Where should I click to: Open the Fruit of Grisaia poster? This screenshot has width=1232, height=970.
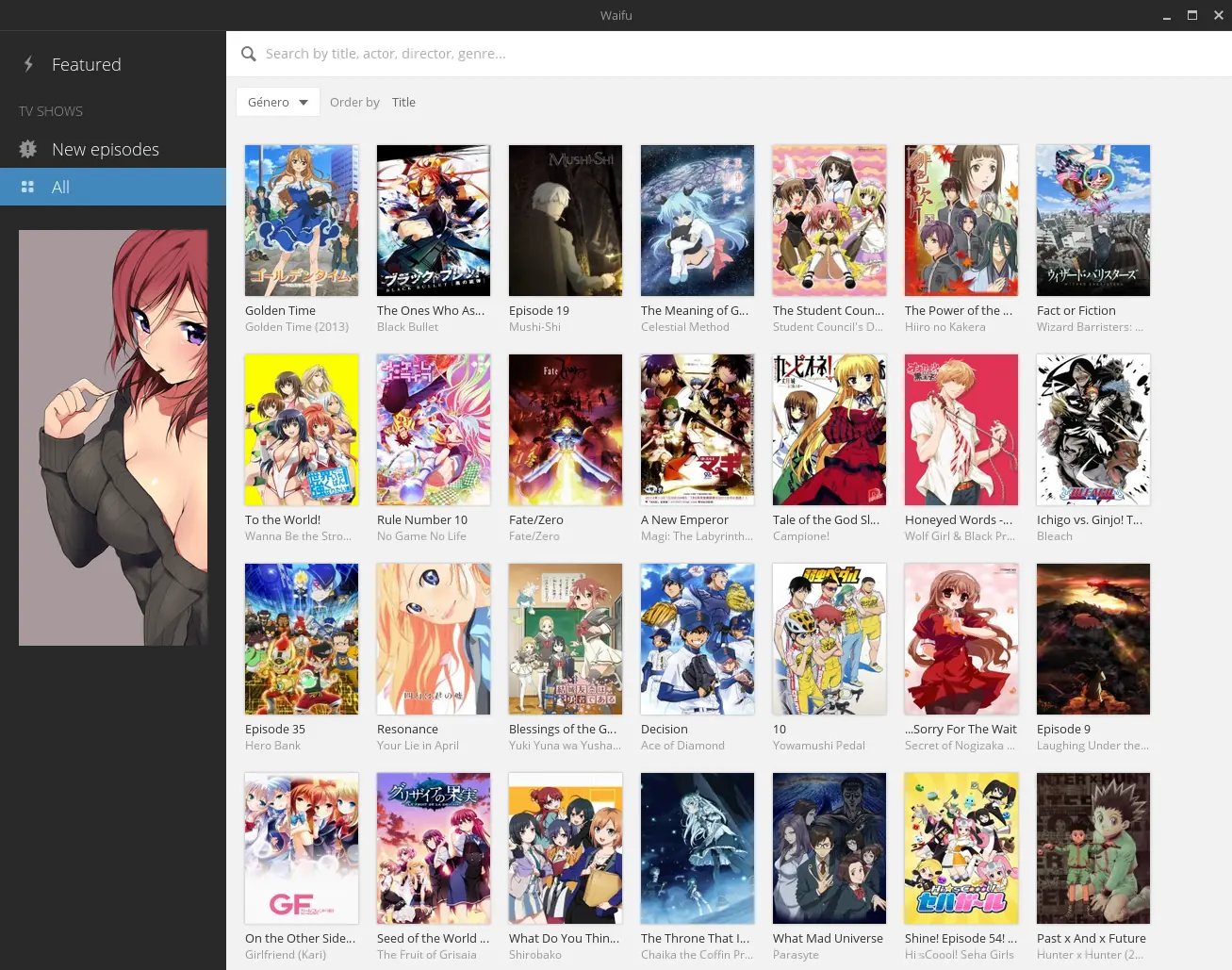434,848
